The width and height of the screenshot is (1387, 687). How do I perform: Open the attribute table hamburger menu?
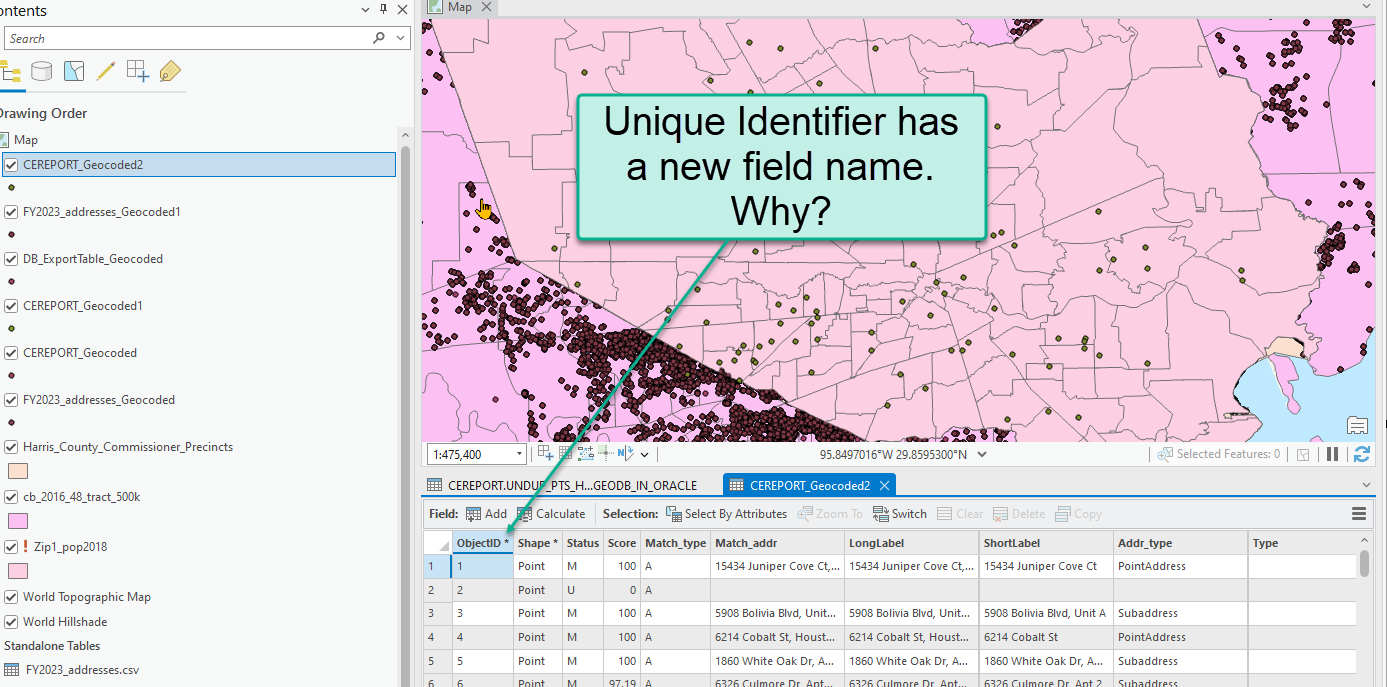coord(1359,514)
